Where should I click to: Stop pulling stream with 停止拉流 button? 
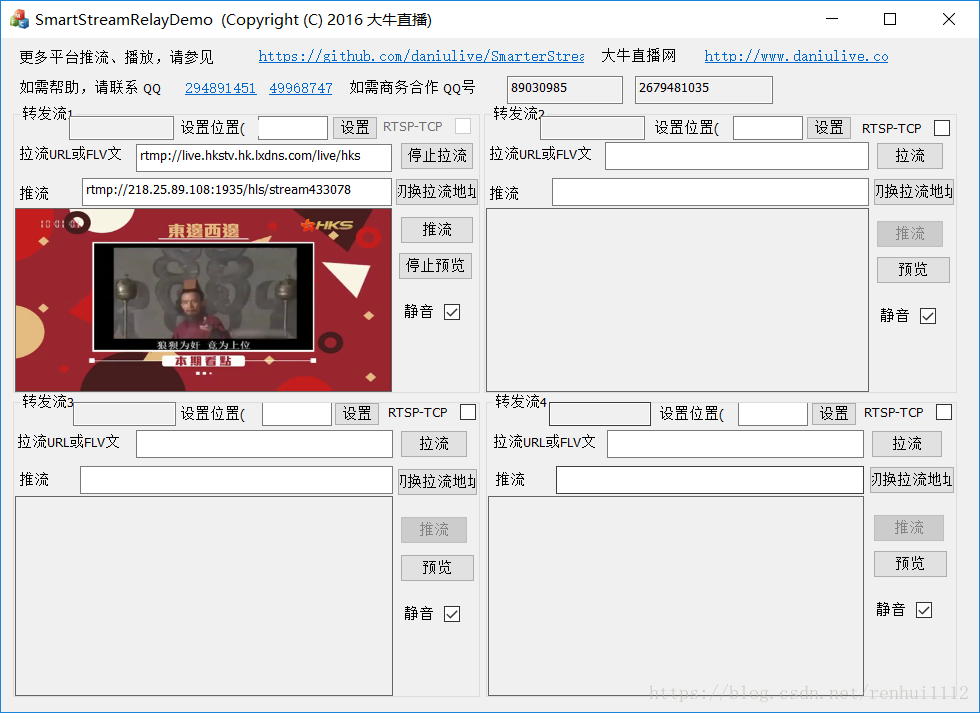point(437,156)
